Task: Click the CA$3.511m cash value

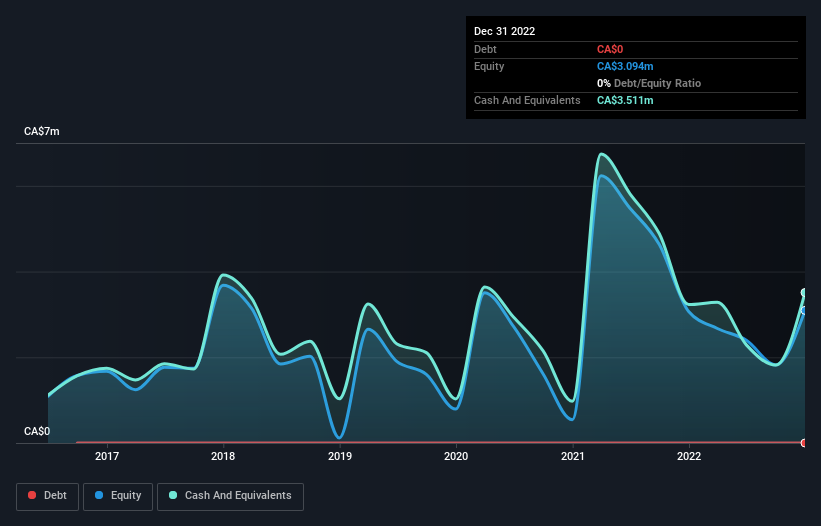Action: (625, 100)
